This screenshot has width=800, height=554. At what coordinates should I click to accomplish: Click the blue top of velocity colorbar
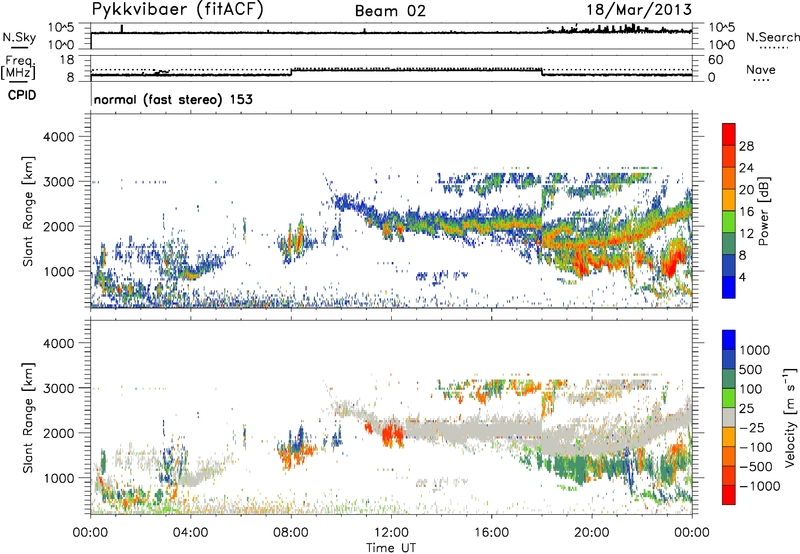[729, 340]
